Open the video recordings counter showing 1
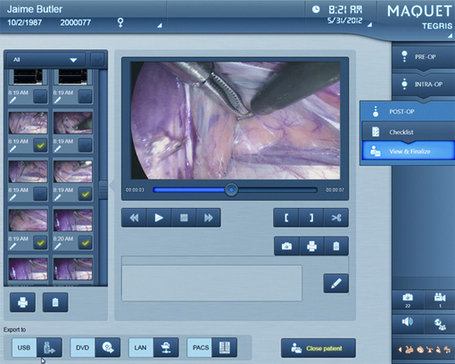The image size is (455, 364). point(440,300)
